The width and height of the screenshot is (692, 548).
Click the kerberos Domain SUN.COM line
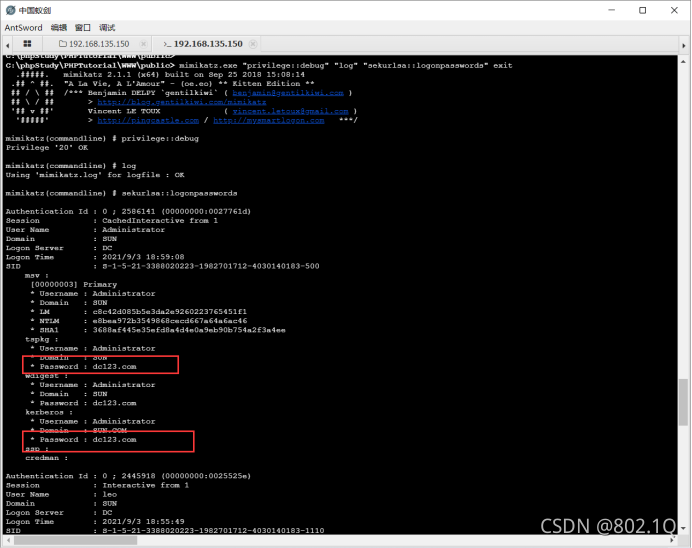point(79,430)
